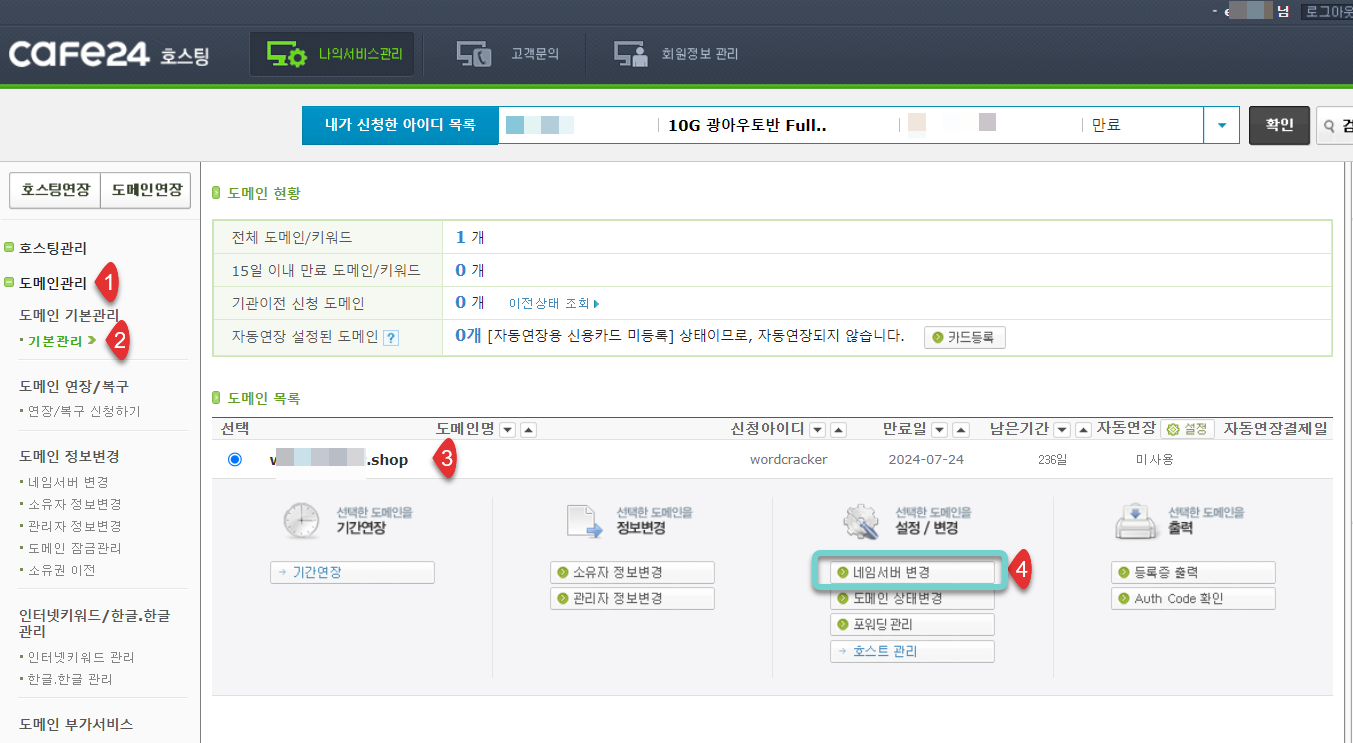Click the highlighted 네임서버 변경 button

pyautogui.click(x=910, y=571)
